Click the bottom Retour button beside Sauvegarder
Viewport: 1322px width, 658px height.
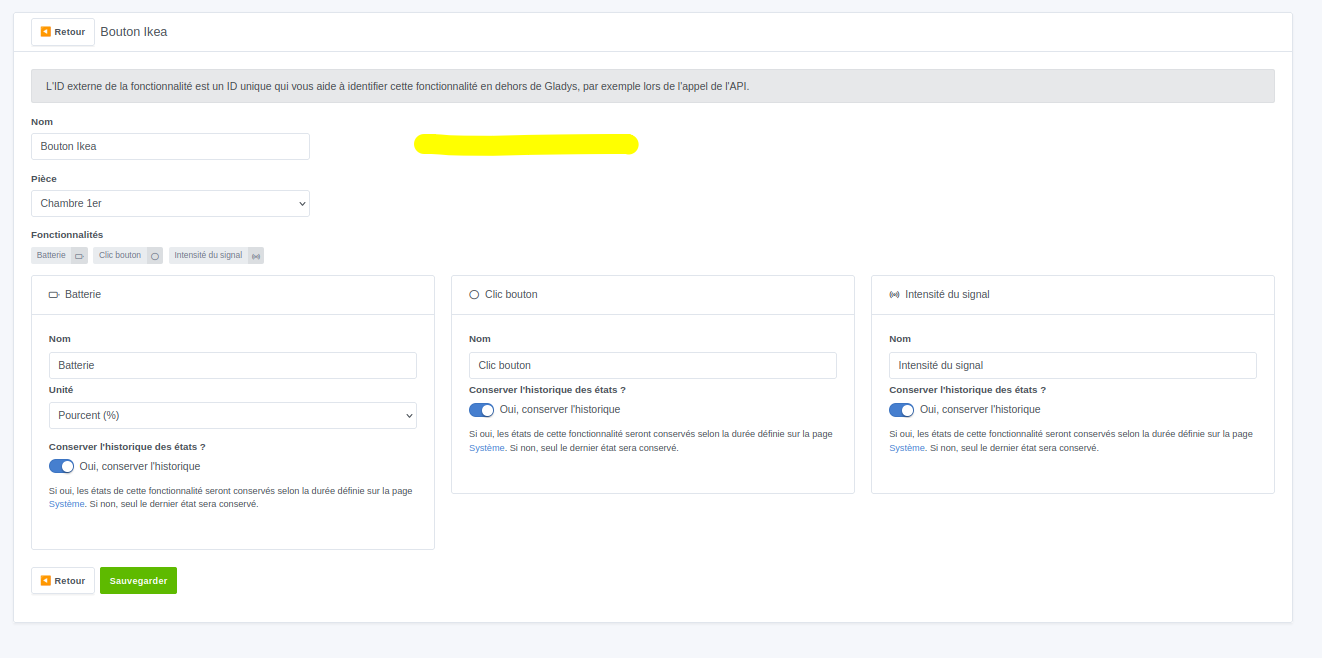tap(63, 581)
